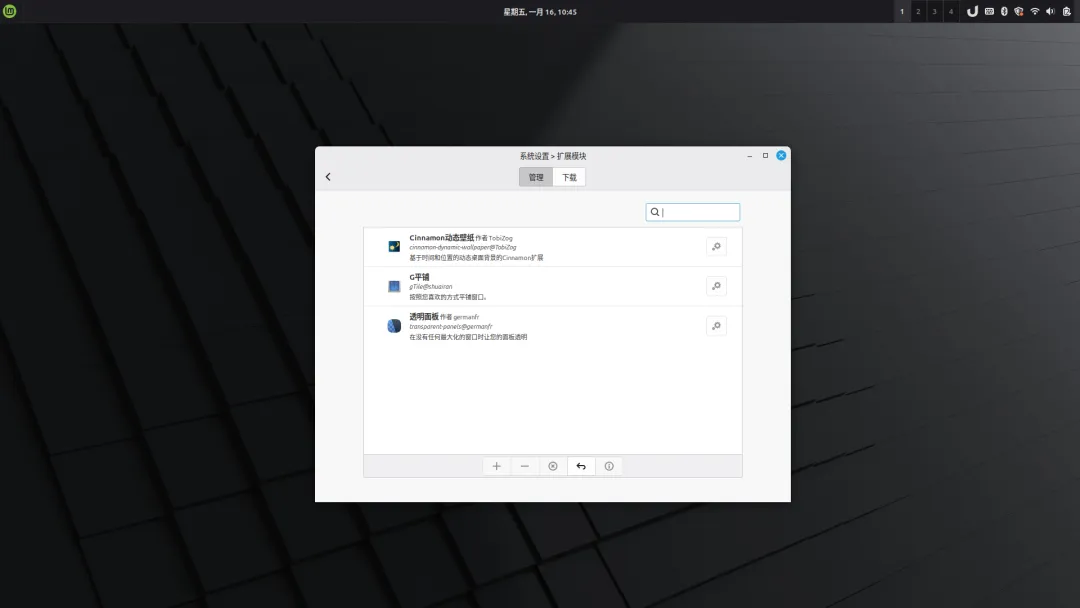The height and width of the screenshot is (608, 1080).
Task: Go back to System Settings with the back arrow
Action: pyautogui.click(x=328, y=177)
